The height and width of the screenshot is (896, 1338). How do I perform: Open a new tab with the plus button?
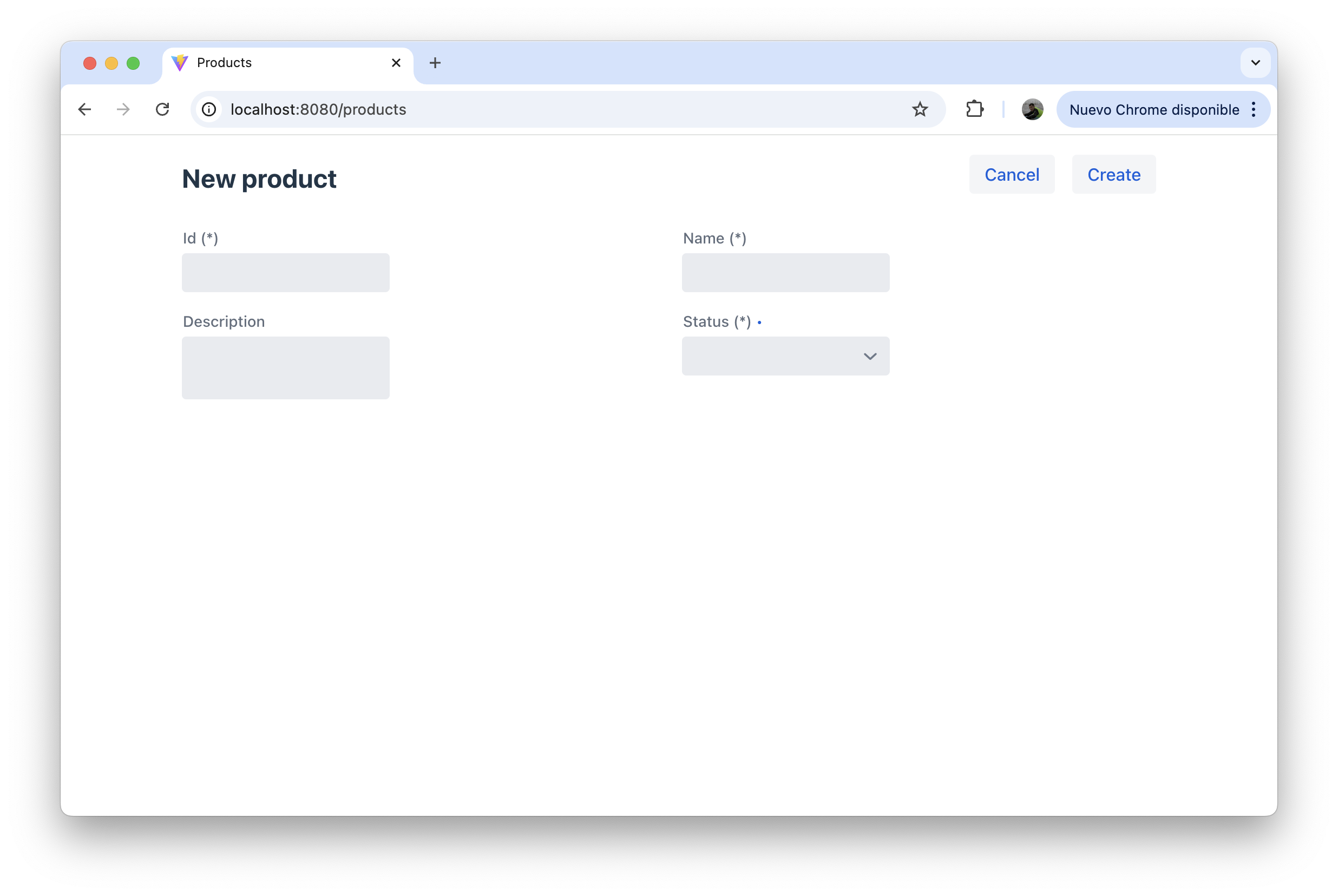pos(435,63)
